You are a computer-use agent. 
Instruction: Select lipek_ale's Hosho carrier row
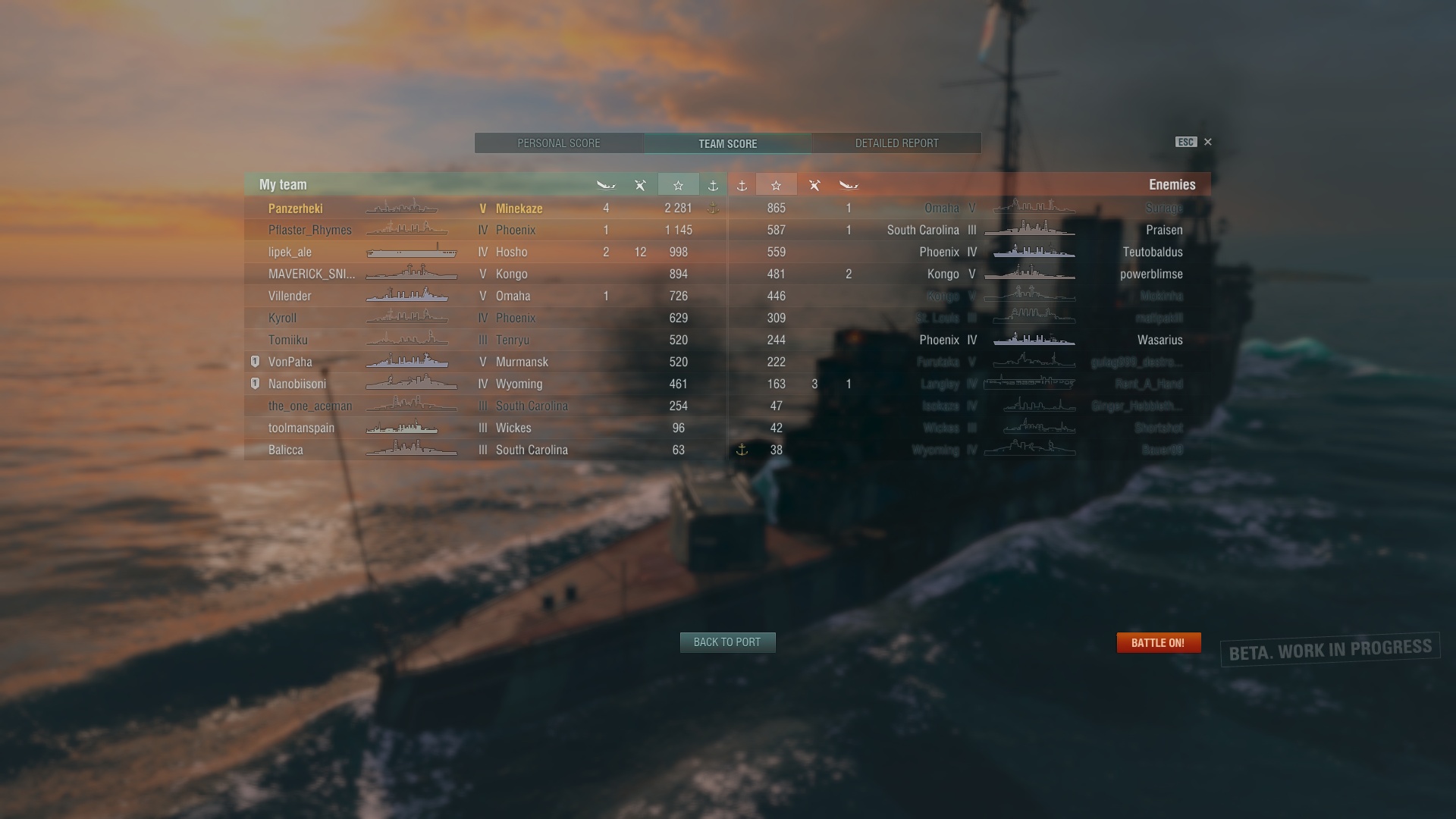(x=485, y=252)
